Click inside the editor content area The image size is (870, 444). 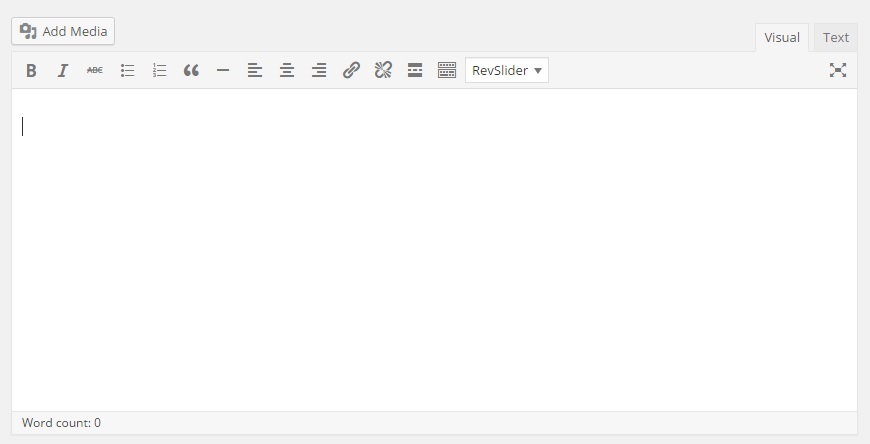(x=434, y=250)
